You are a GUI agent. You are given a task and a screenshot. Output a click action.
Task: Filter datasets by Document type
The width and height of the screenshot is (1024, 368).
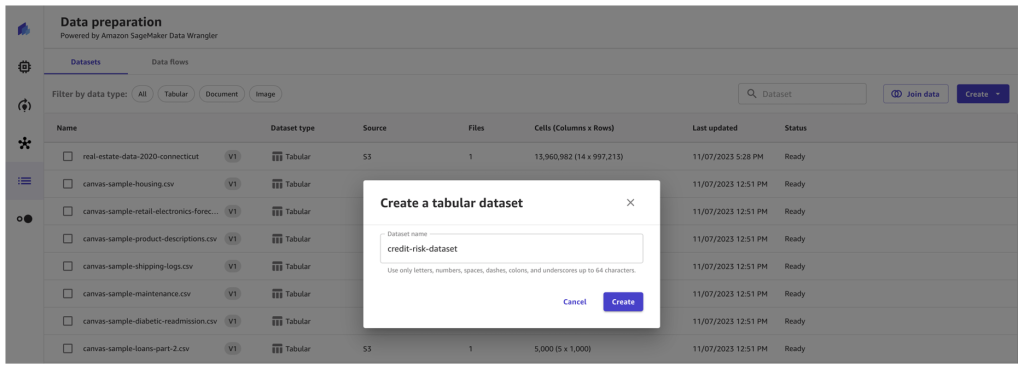221,94
